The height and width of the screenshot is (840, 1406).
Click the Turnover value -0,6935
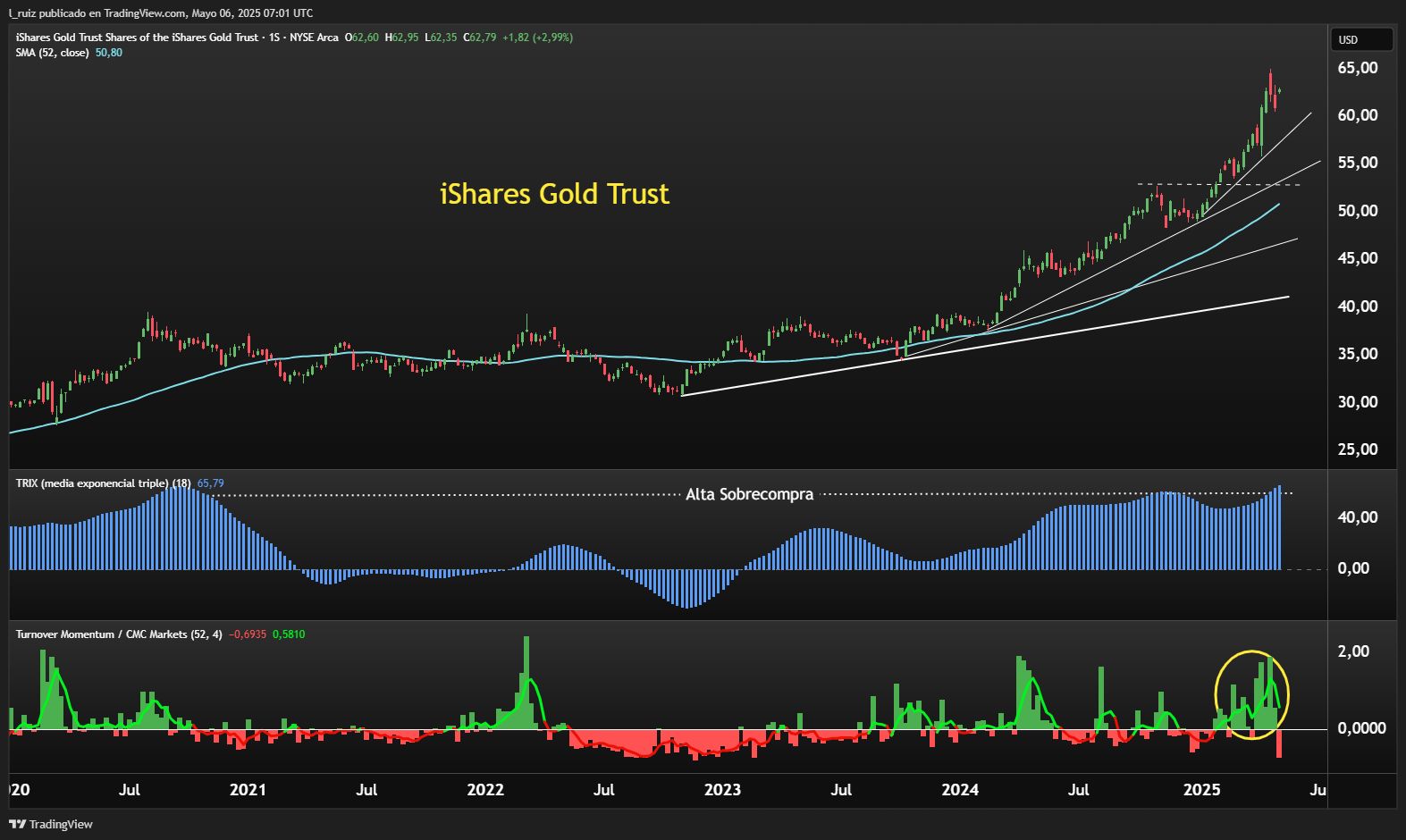pos(248,634)
